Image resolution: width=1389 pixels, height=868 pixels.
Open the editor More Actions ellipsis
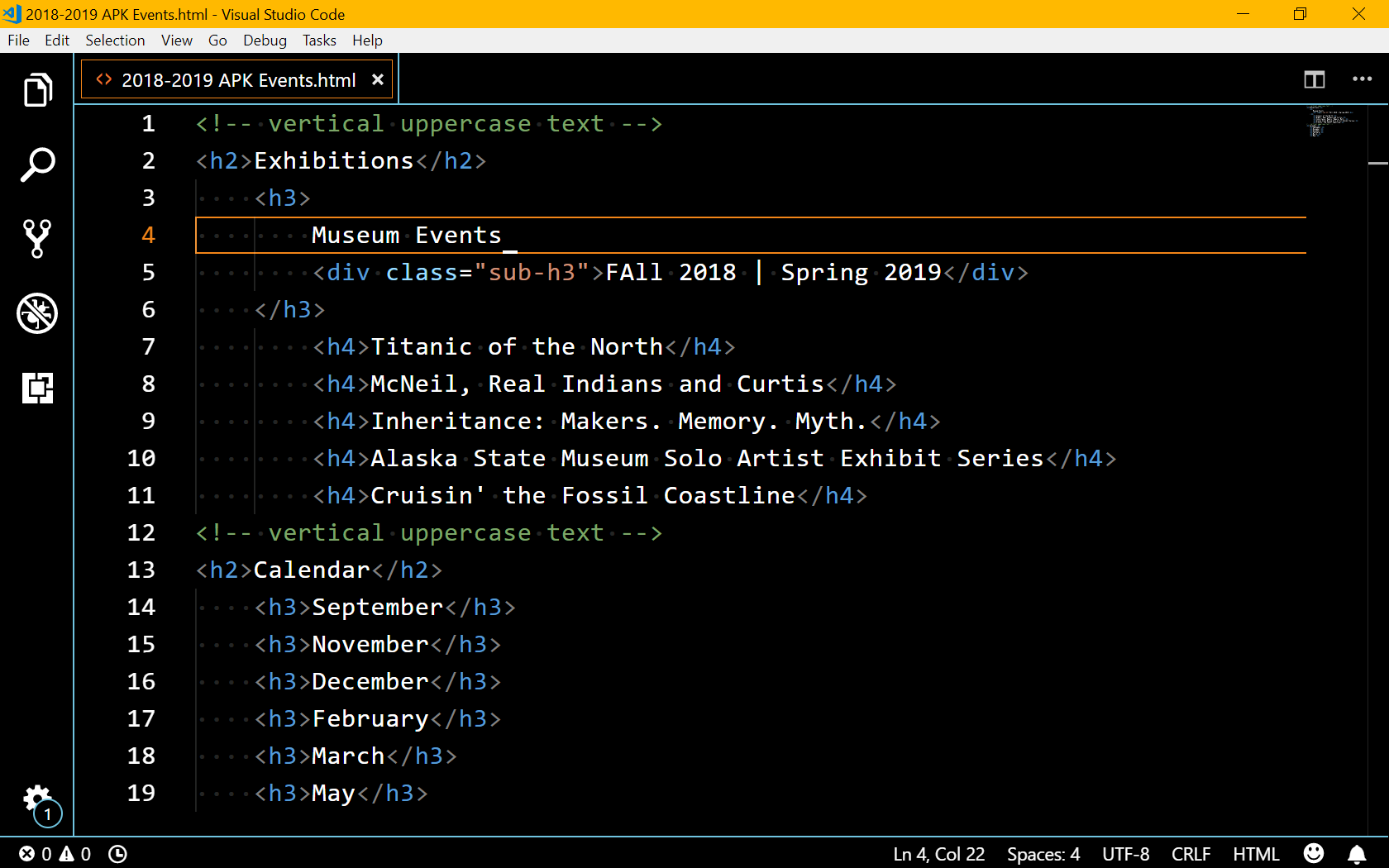pos(1362,79)
